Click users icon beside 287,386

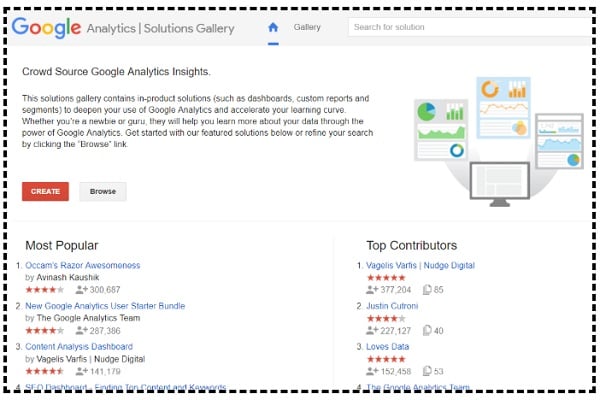click(x=82, y=330)
